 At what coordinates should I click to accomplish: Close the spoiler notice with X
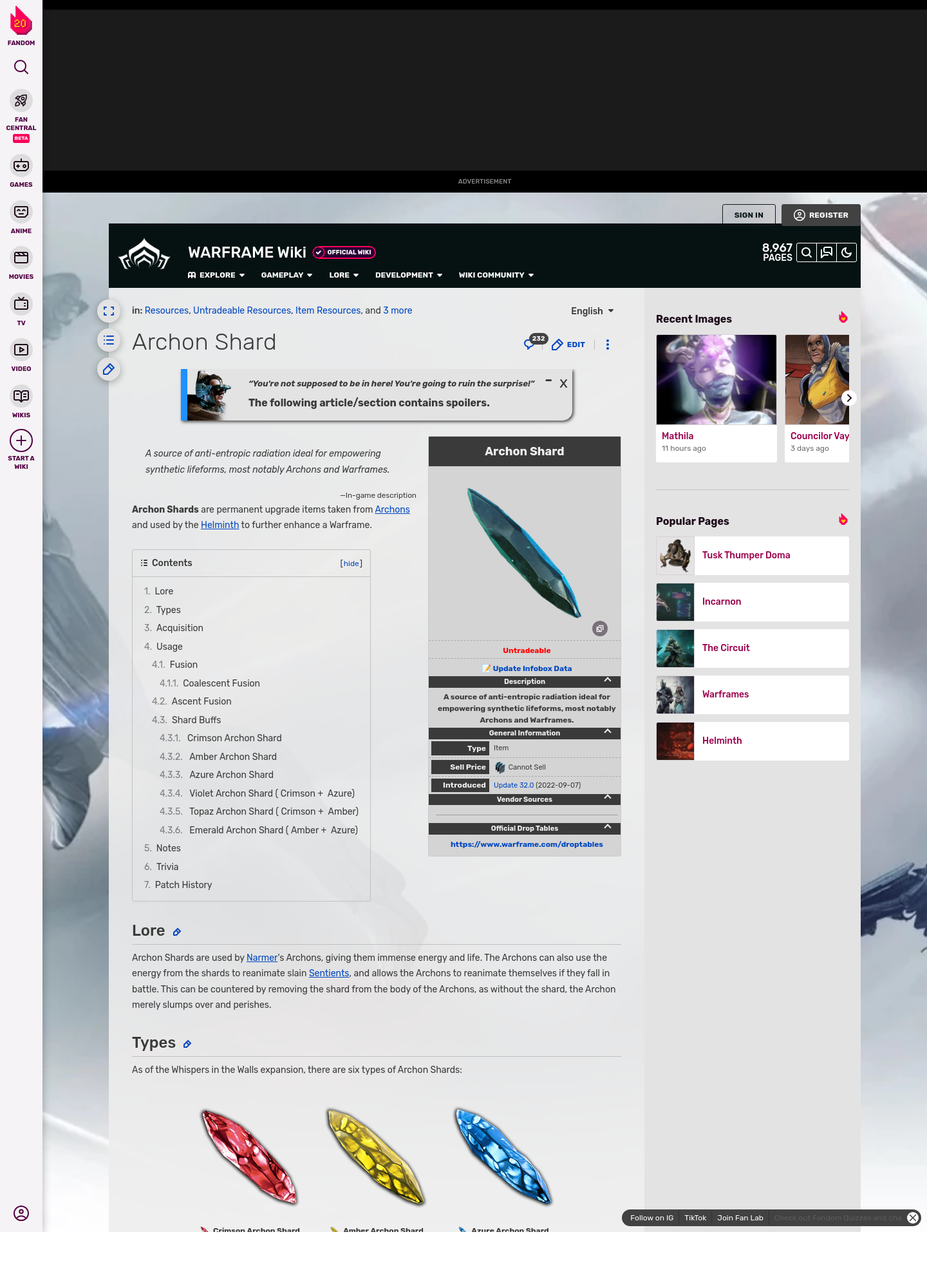(563, 384)
